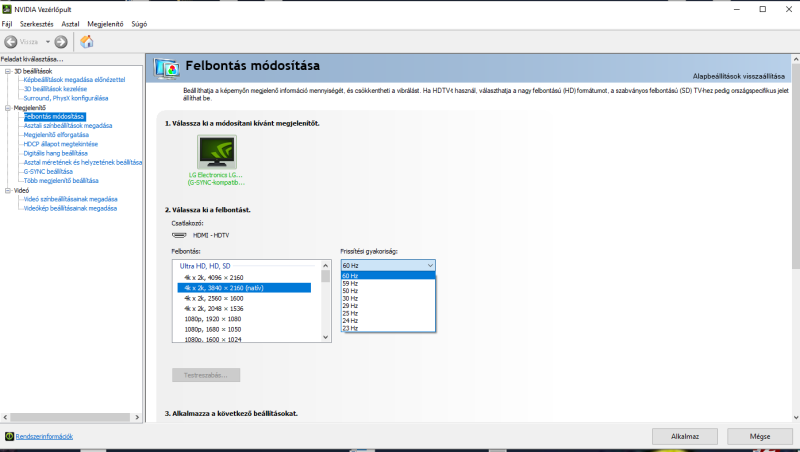Open Videó színbeállításainak megadása
The width and height of the screenshot is (800, 452).
70,199
